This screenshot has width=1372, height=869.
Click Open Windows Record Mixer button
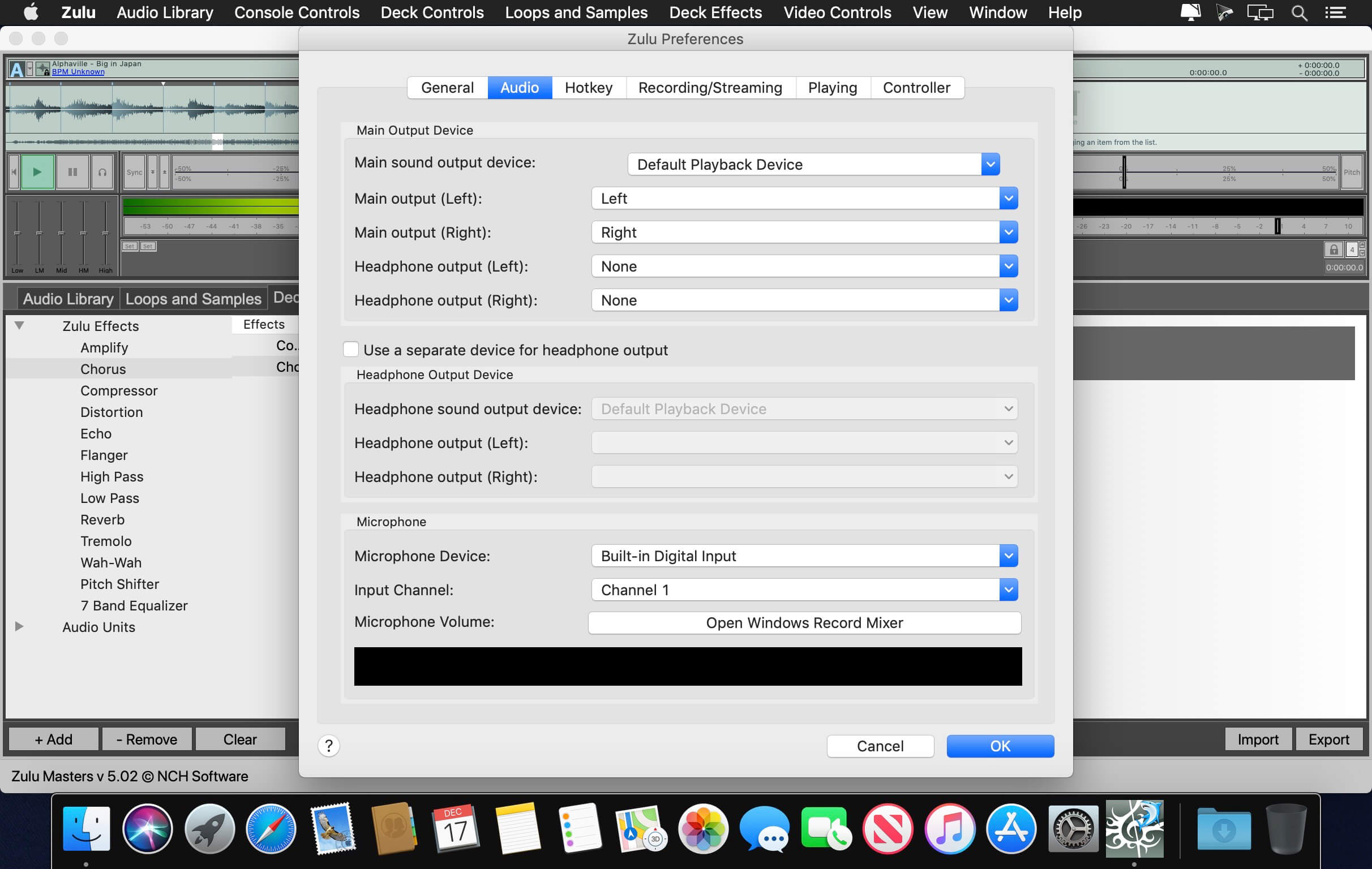click(804, 622)
